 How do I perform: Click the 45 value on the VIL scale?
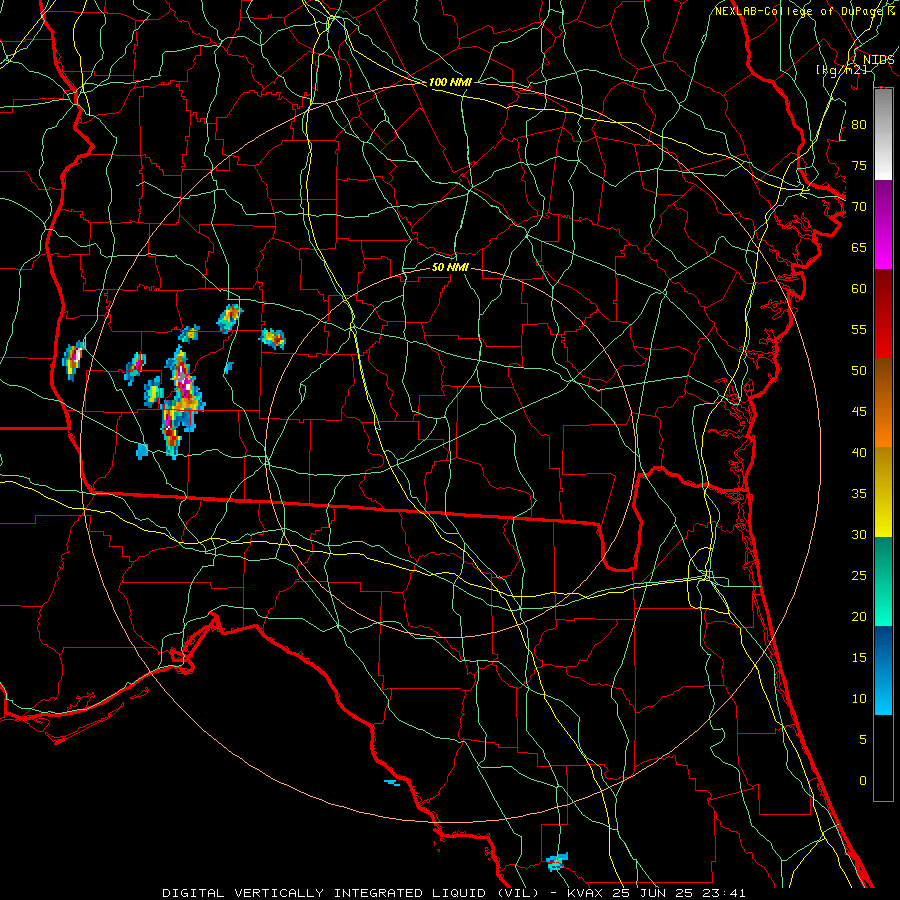click(859, 412)
